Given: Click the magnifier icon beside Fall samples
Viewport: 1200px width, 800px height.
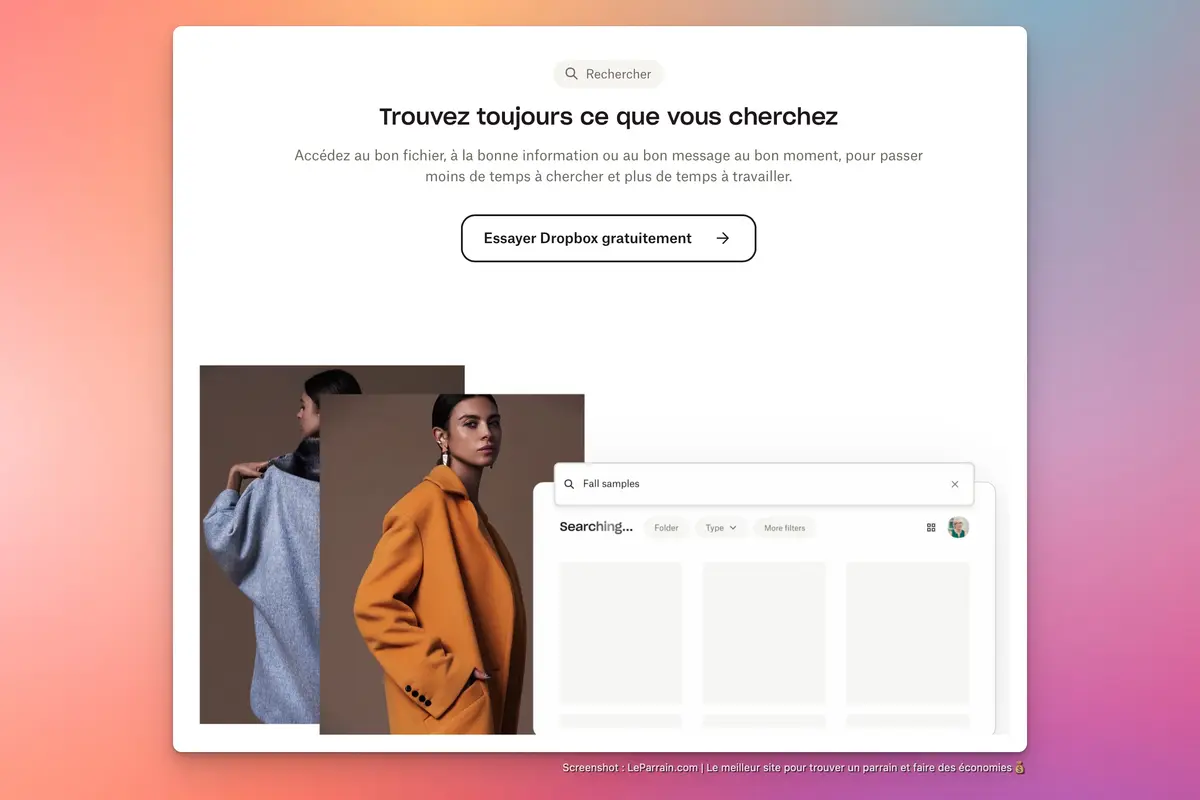Looking at the screenshot, I should click(x=569, y=484).
